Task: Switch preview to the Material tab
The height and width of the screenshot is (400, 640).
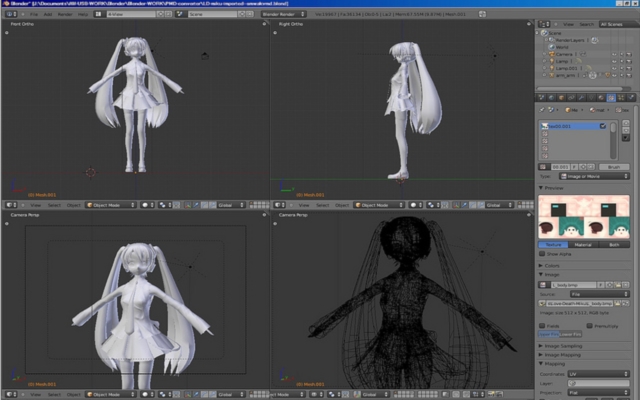Action: [583, 245]
